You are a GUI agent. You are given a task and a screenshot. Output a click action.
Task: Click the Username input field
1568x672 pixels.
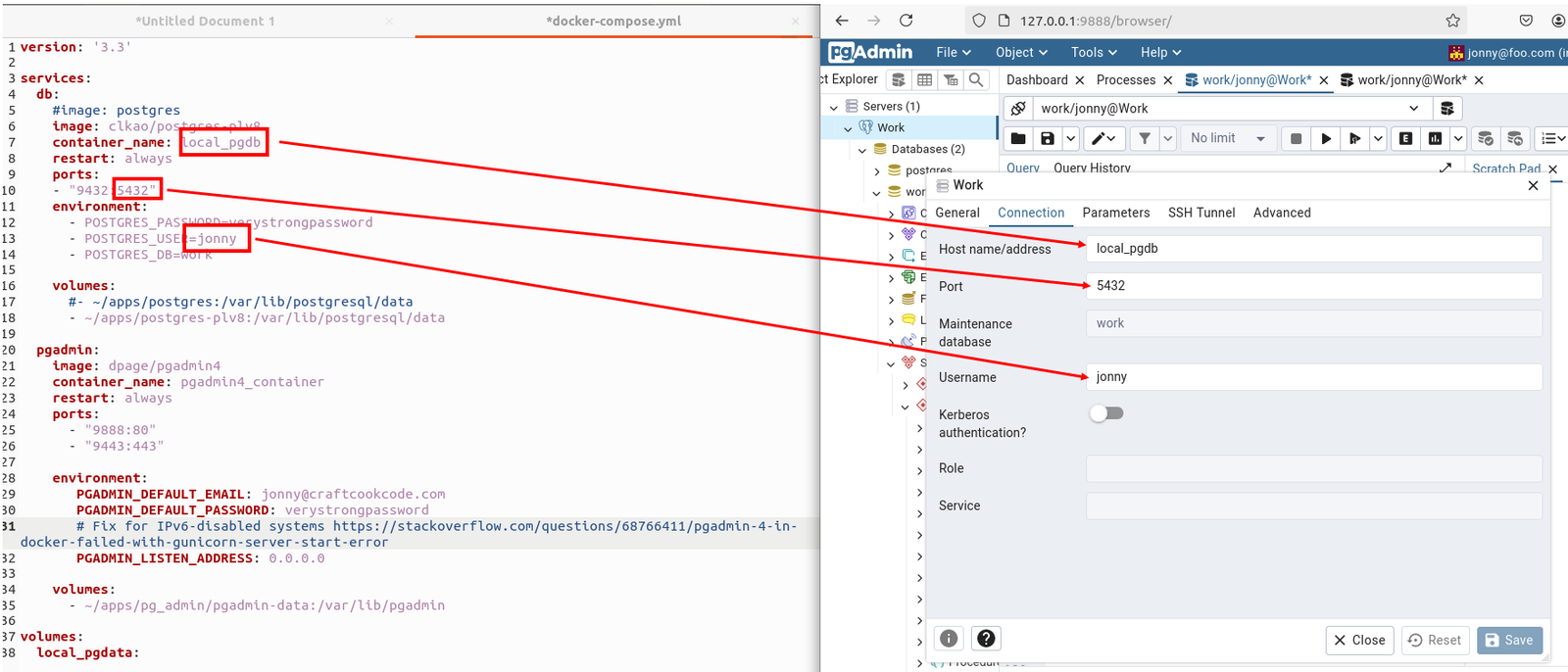point(1313,377)
